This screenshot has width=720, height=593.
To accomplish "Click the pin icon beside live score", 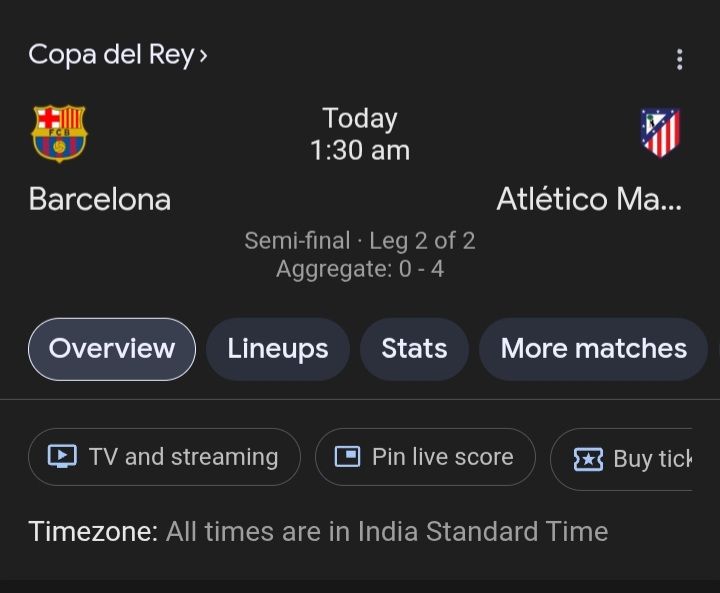I will (347, 457).
